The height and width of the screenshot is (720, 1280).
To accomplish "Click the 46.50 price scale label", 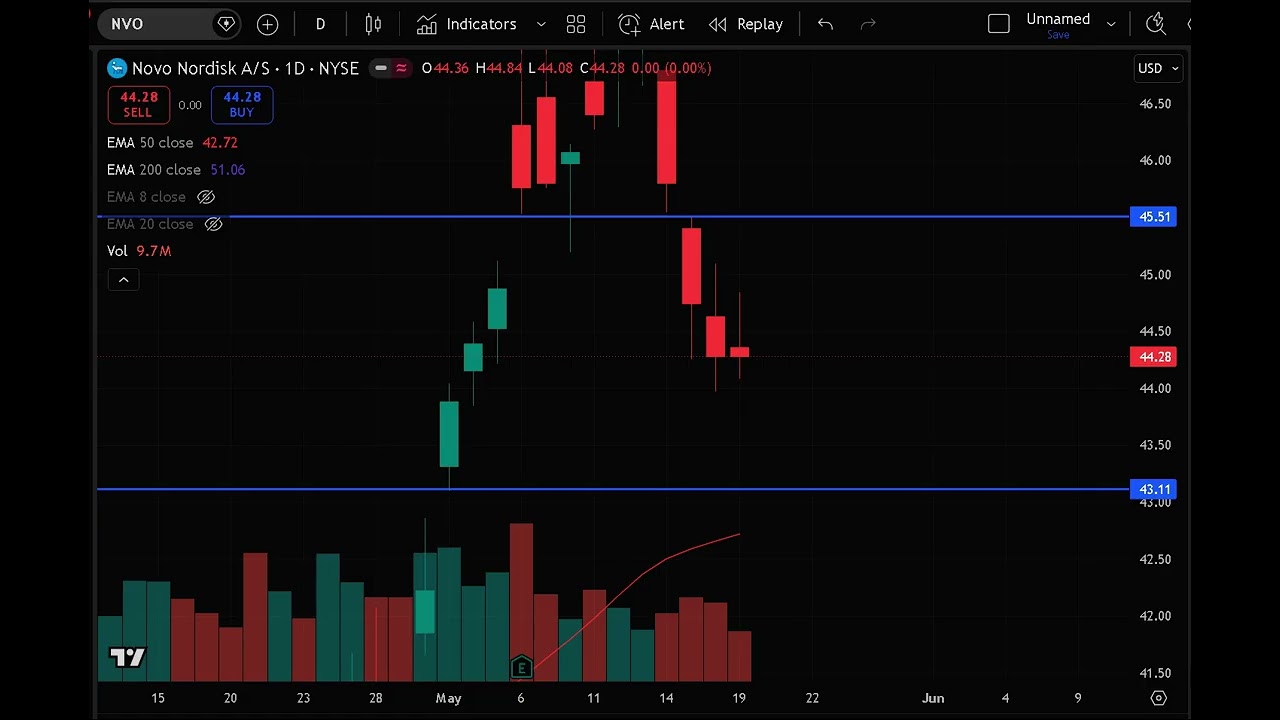I will click(1155, 104).
